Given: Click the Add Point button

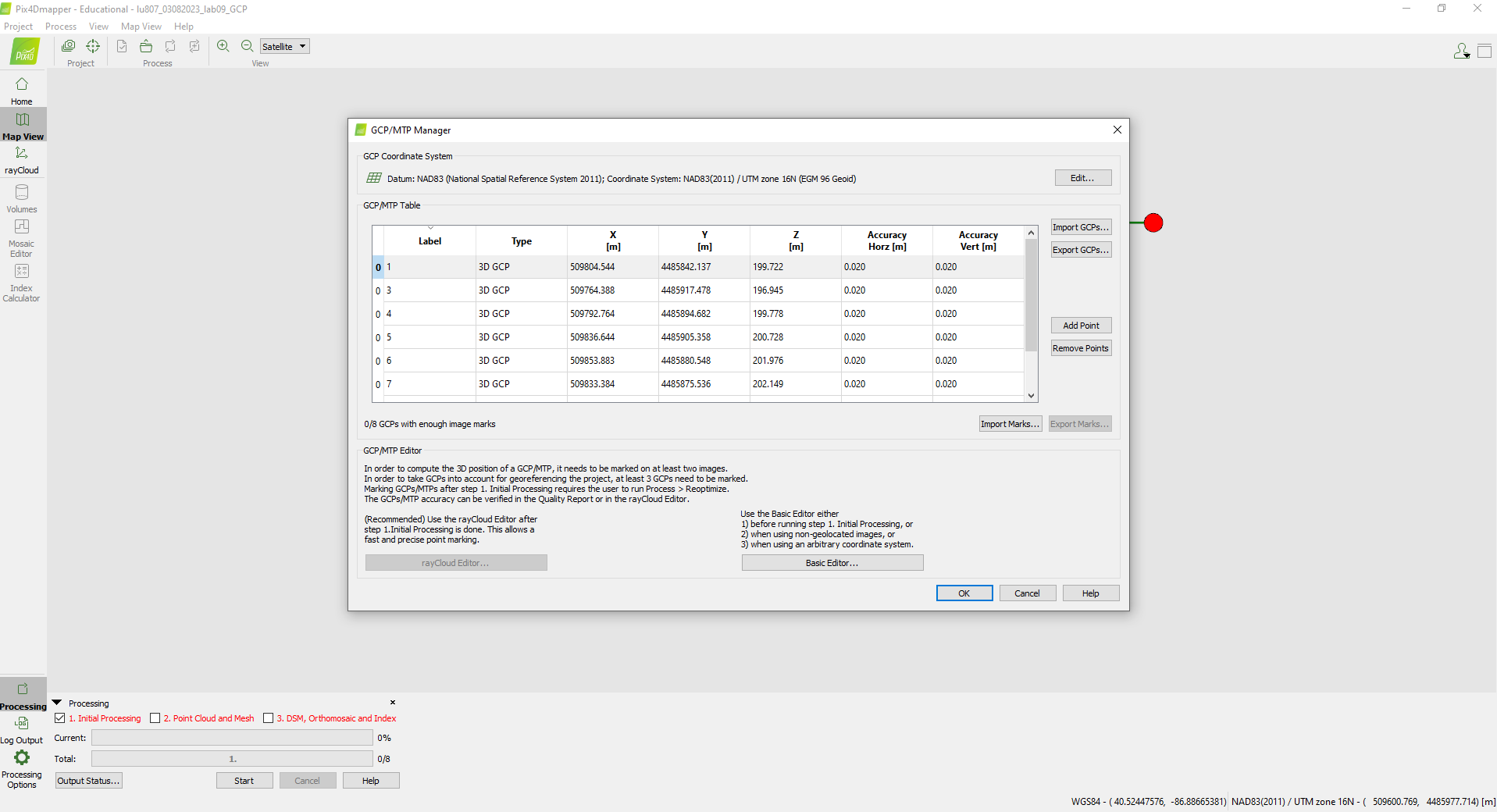Looking at the screenshot, I should click(1081, 326).
